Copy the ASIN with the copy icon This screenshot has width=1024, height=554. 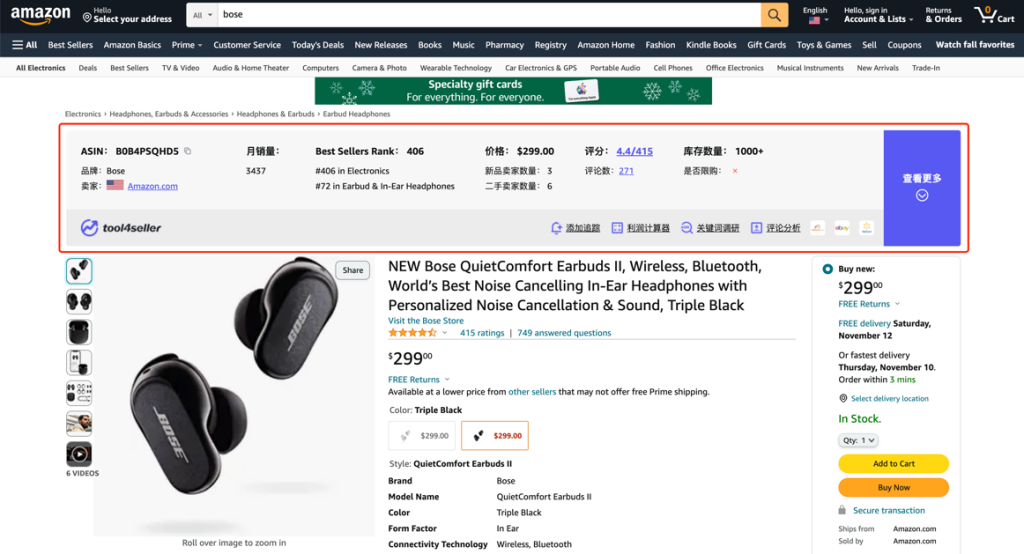(188, 152)
